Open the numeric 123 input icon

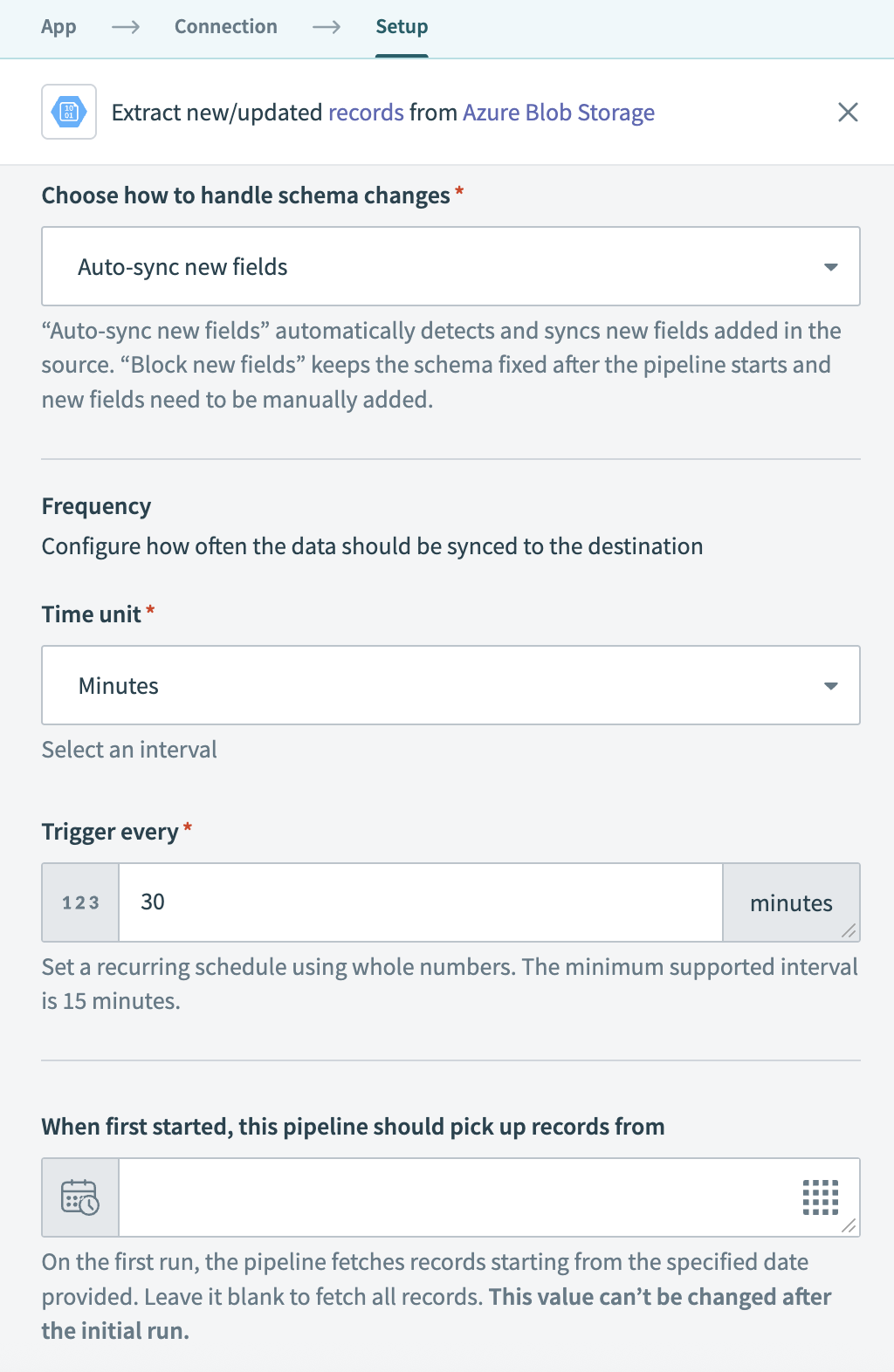[79, 902]
